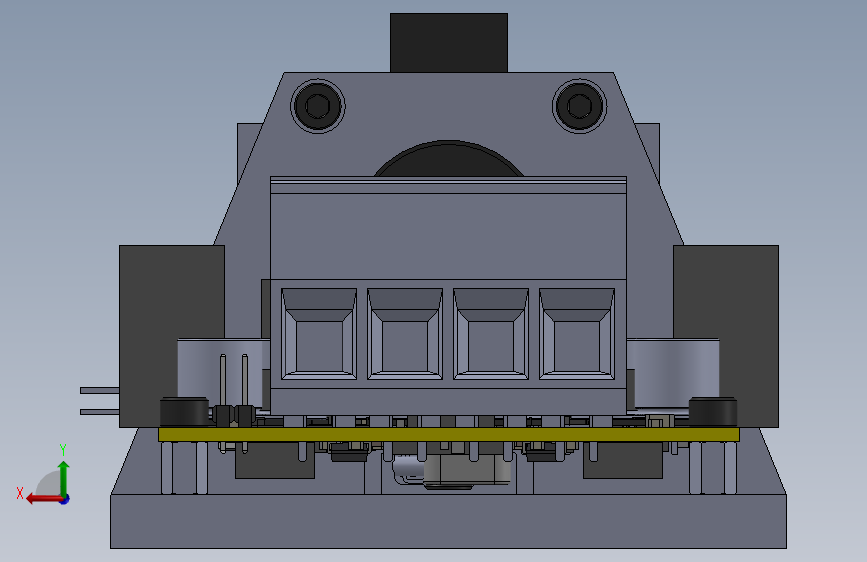
Task: Pick the second terminal opening from the left
Action: pyautogui.click(x=405, y=334)
